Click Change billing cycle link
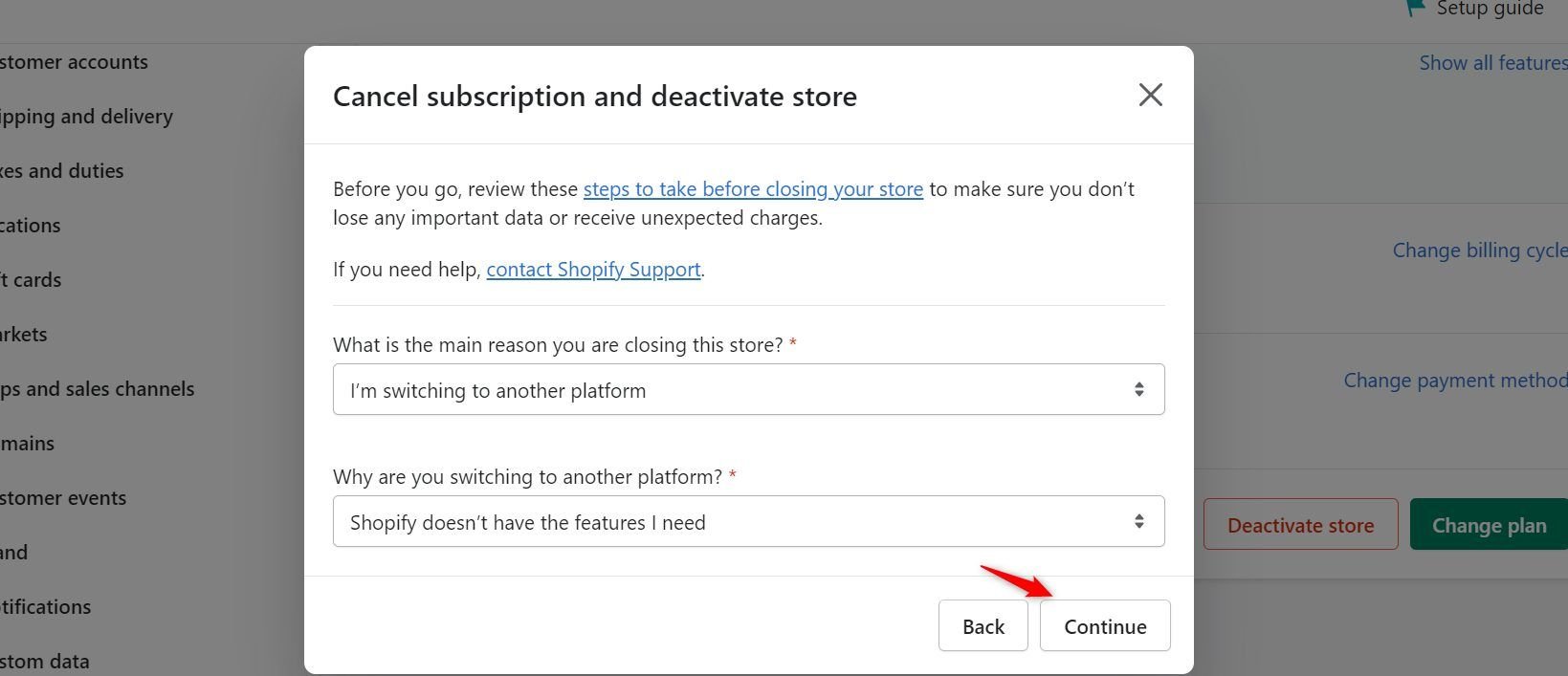The height and width of the screenshot is (676, 1568). pos(1480,251)
